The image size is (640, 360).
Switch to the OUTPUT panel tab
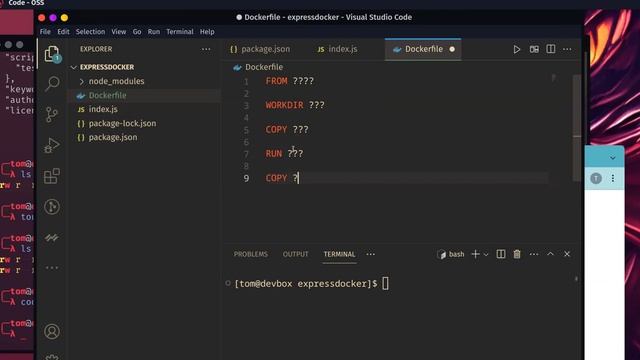coord(296,254)
